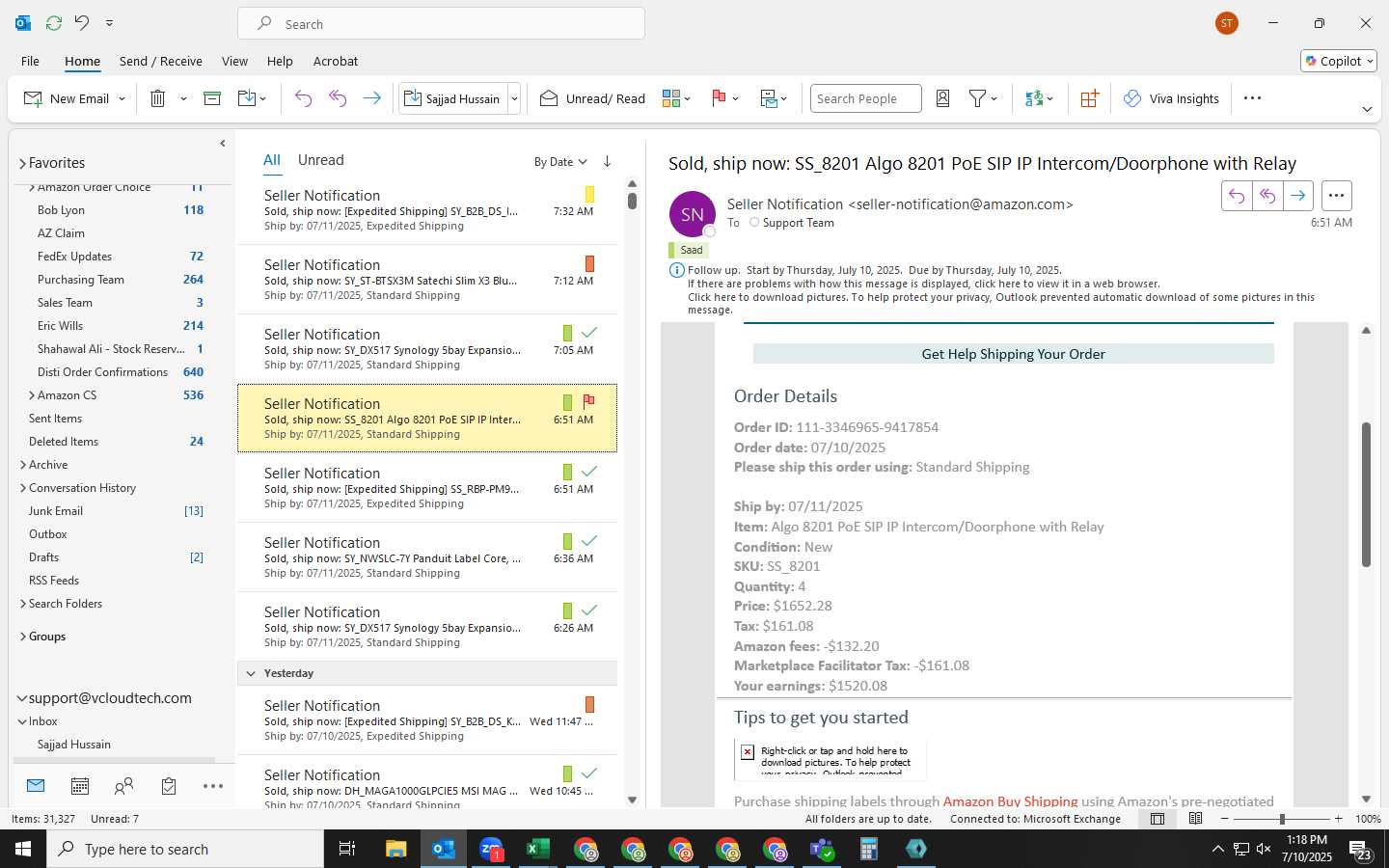Open the Acrobat tab
1389x868 pixels.
(336, 61)
